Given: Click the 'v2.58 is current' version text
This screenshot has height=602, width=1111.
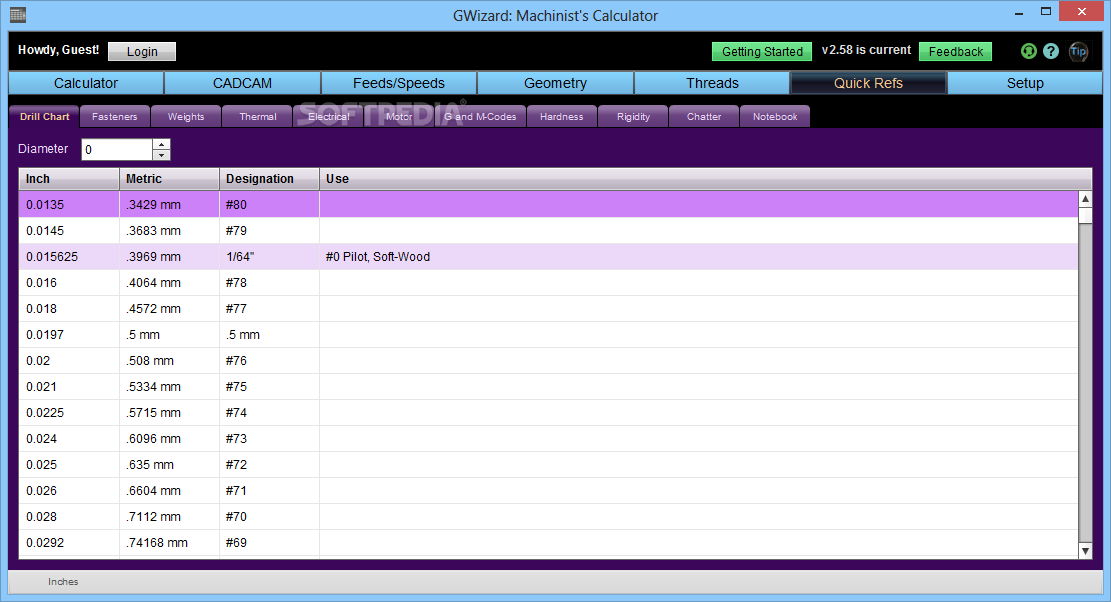Looking at the screenshot, I should 866,50.
